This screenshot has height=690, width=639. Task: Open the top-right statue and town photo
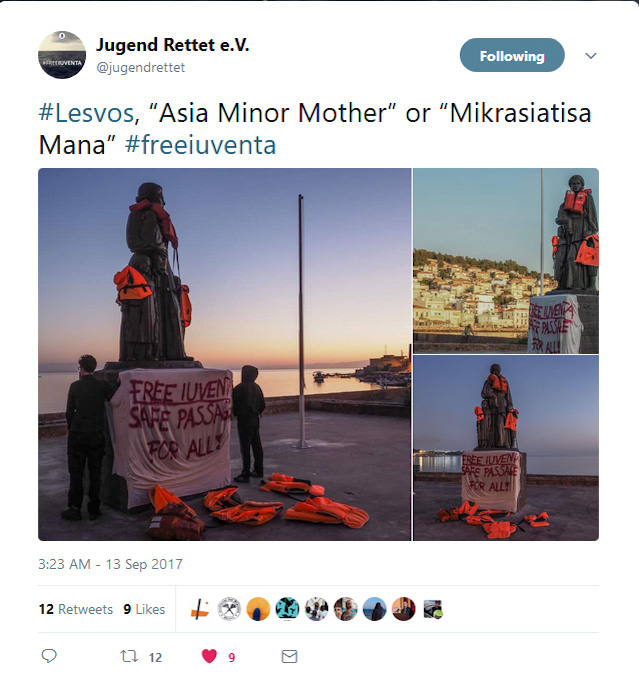[506, 261]
